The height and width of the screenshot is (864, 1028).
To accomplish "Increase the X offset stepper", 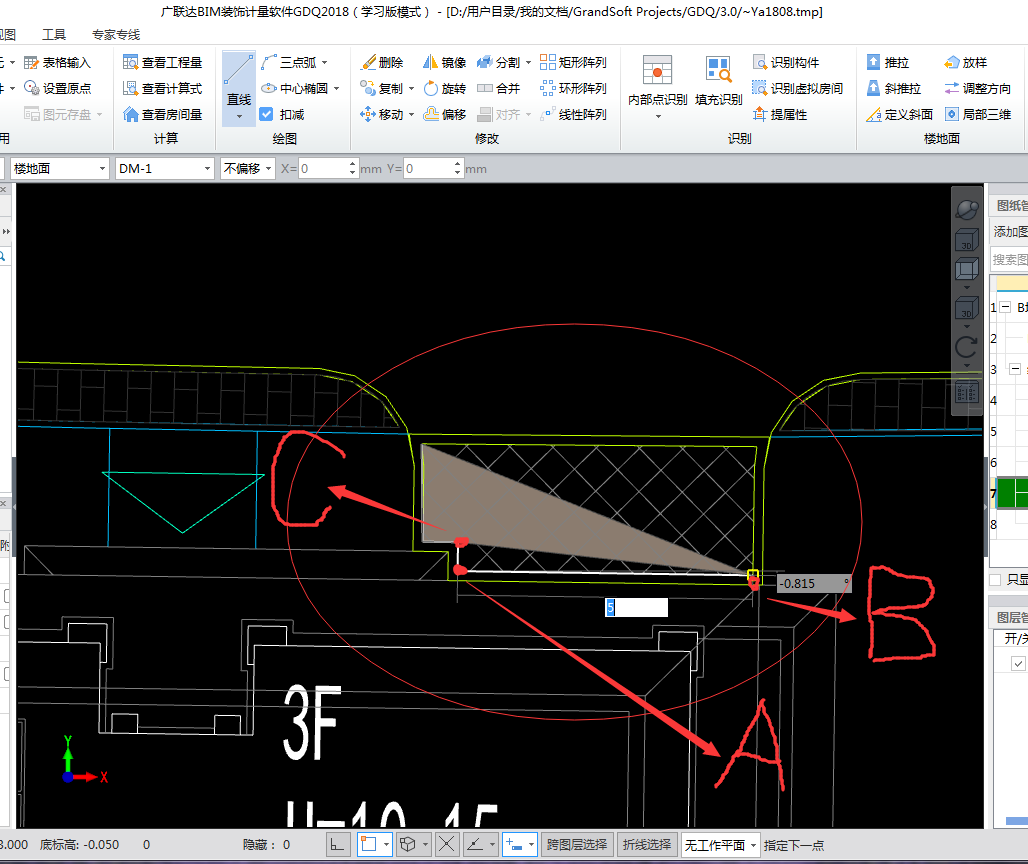I will pyautogui.click(x=353, y=163).
